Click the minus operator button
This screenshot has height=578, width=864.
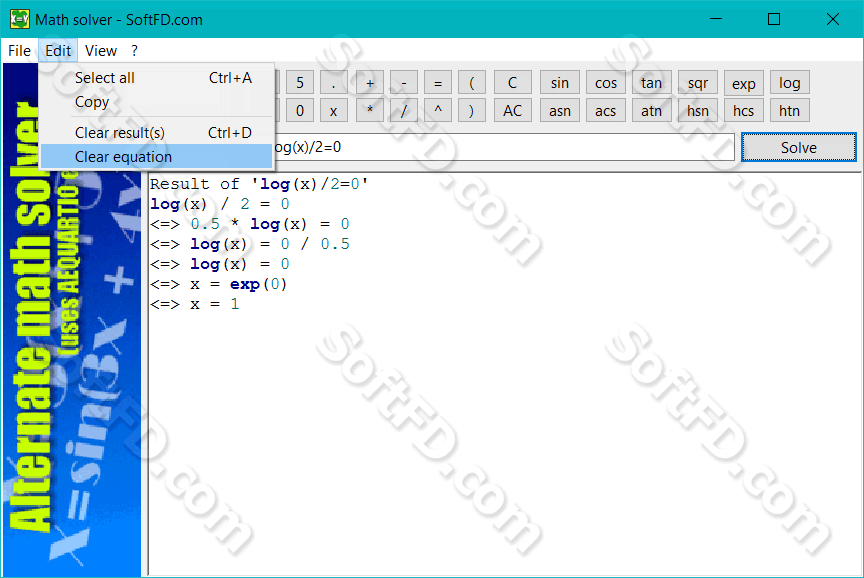(404, 83)
